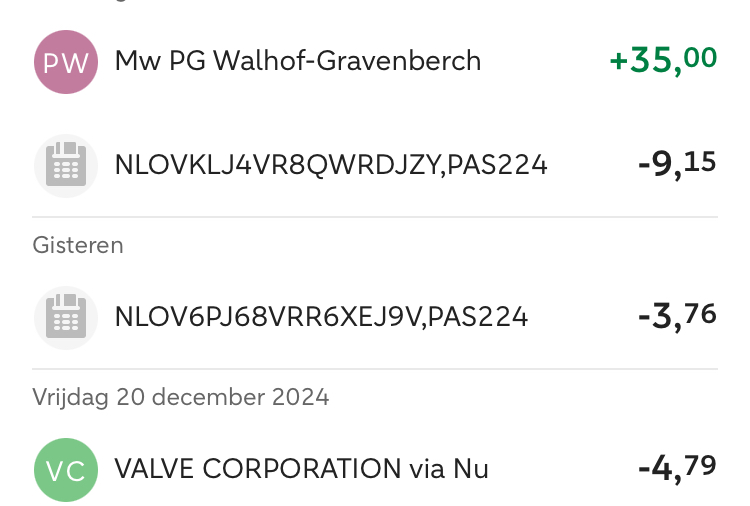Select the -3,76 amount
This screenshot has width=750, height=506.
(677, 317)
